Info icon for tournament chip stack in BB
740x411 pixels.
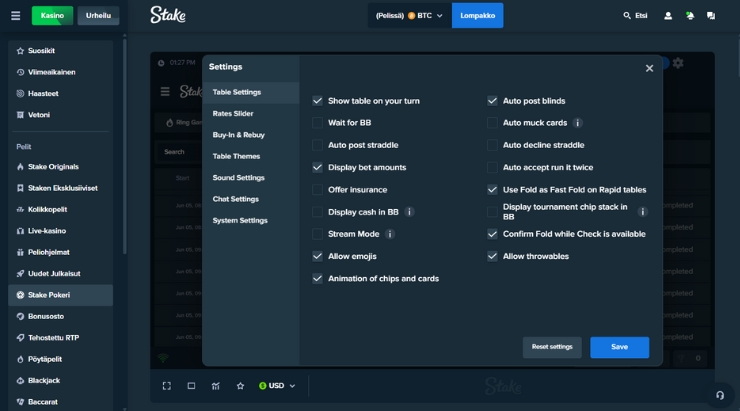tap(642, 212)
